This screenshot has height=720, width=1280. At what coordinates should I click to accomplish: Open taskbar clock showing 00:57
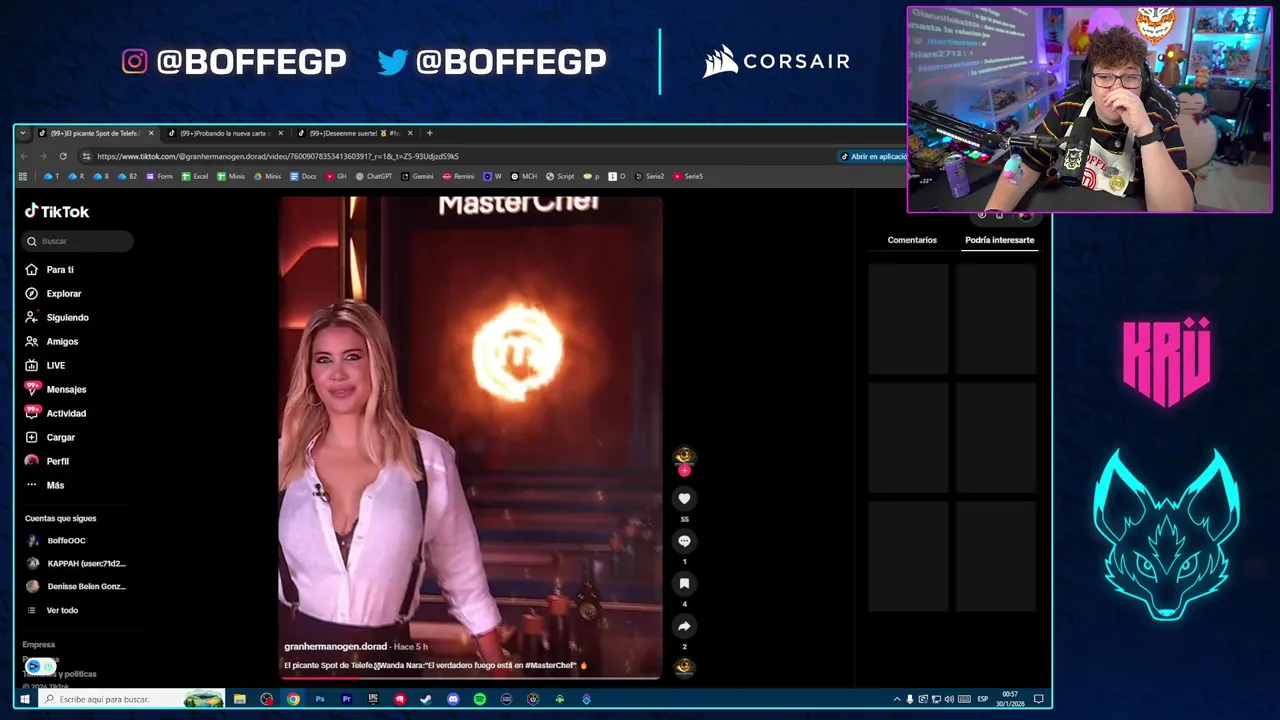(x=1010, y=699)
